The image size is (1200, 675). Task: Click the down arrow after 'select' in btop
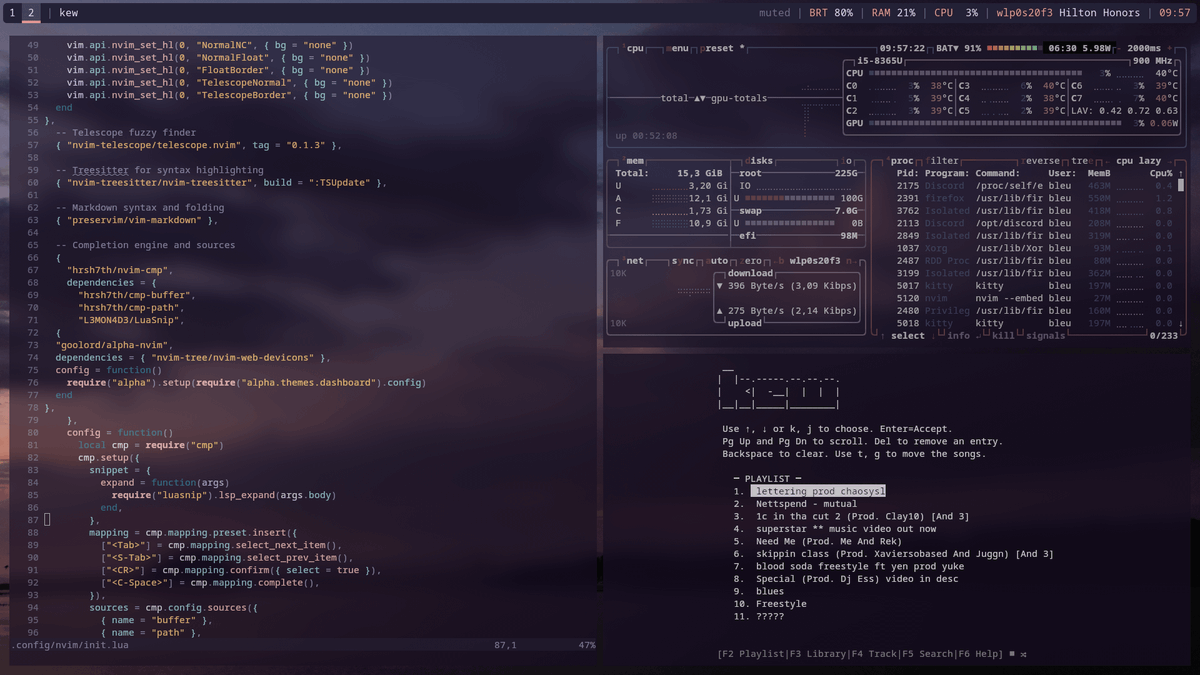click(934, 336)
